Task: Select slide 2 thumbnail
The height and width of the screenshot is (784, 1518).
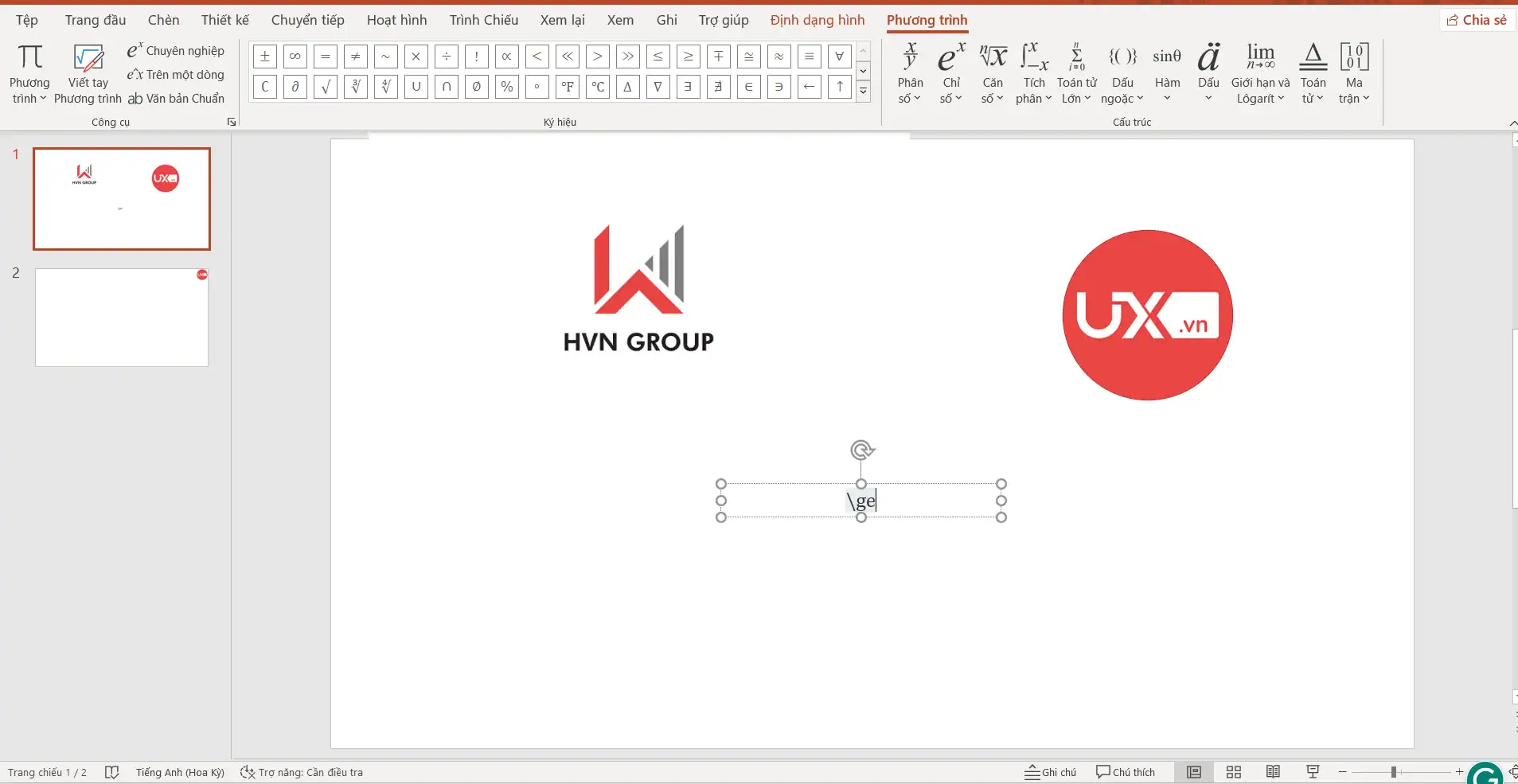Action: (122, 318)
